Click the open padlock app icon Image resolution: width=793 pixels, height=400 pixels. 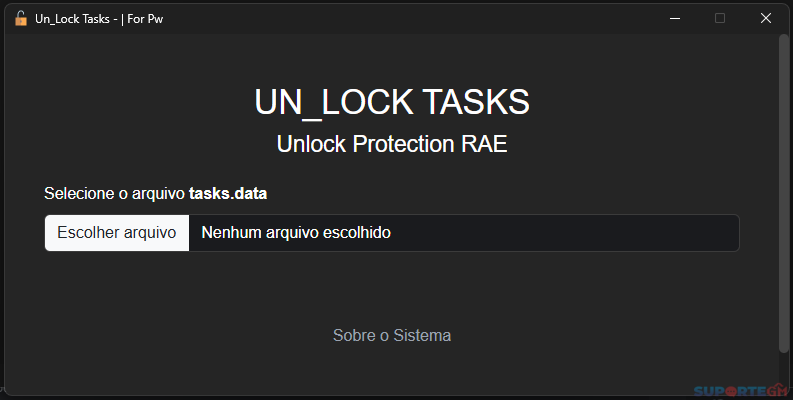tap(21, 19)
